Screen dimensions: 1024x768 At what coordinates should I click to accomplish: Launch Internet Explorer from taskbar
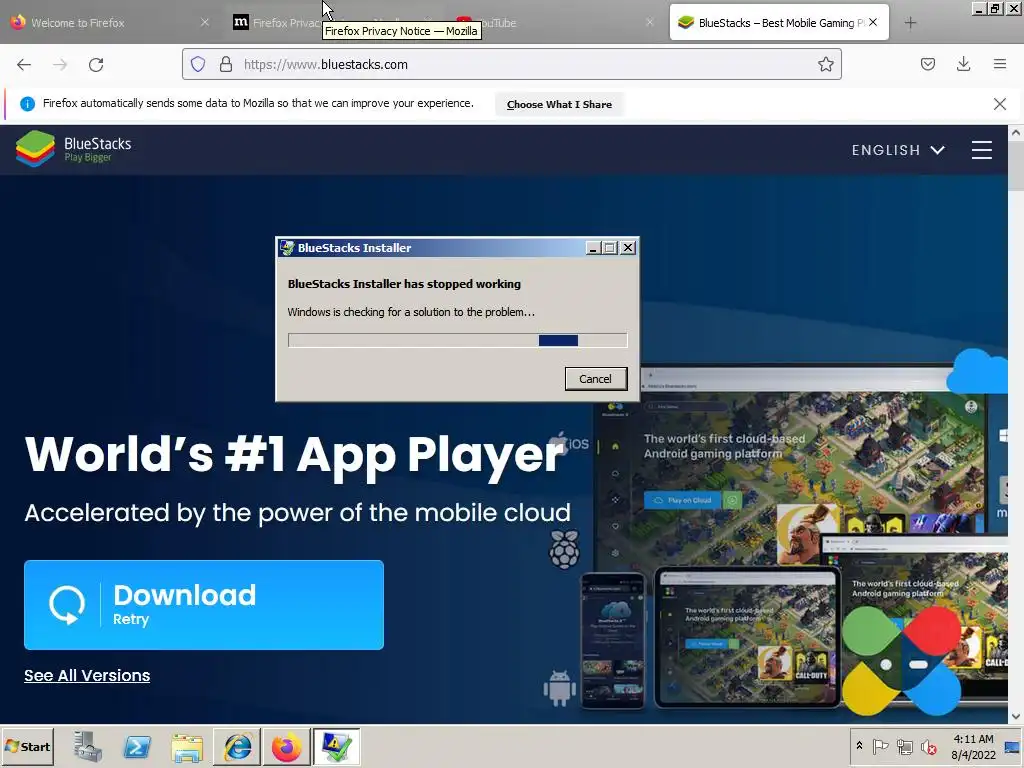tap(237, 746)
